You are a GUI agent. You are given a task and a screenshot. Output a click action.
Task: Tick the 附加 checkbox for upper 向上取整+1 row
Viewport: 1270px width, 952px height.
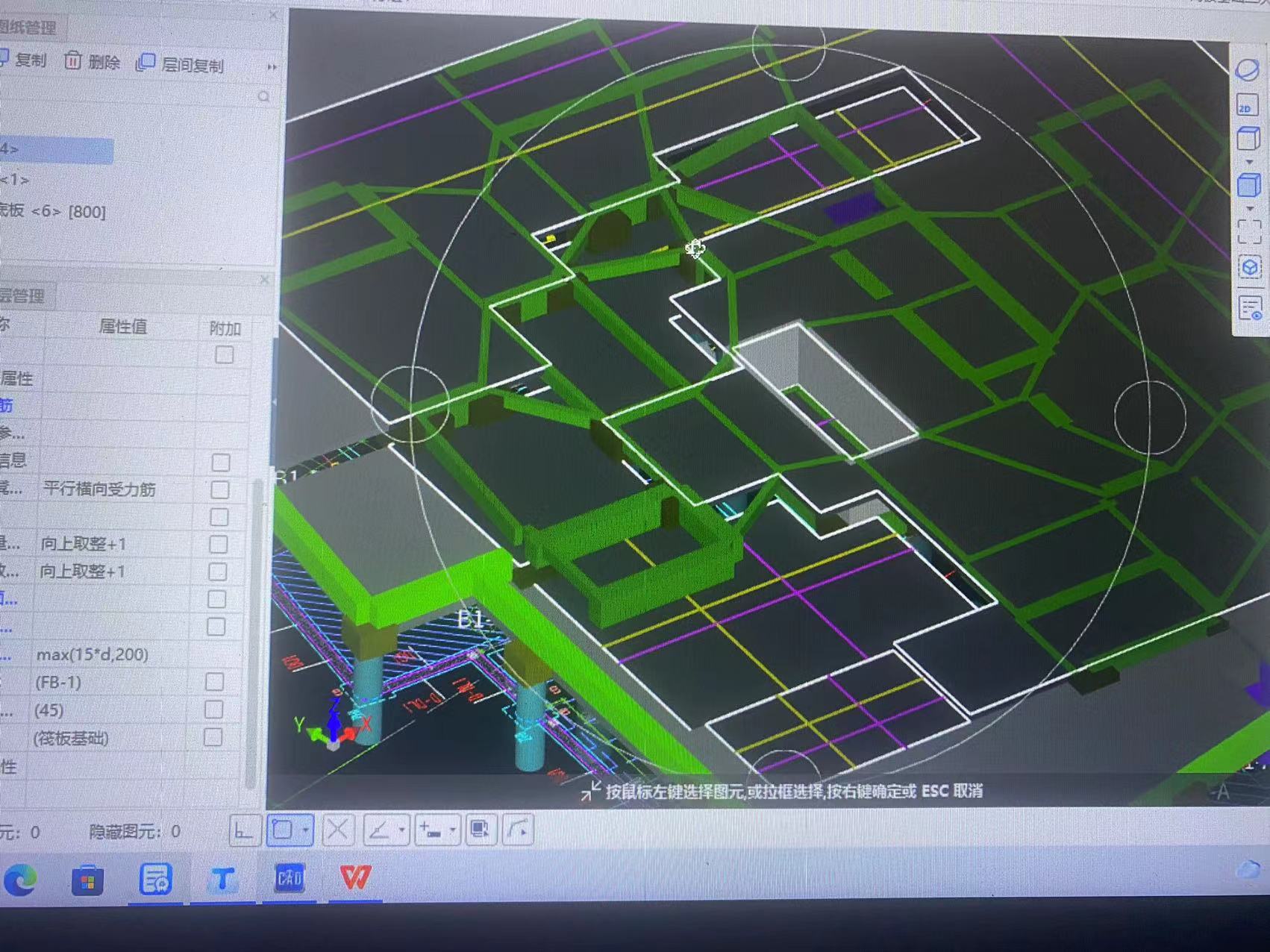click(219, 544)
